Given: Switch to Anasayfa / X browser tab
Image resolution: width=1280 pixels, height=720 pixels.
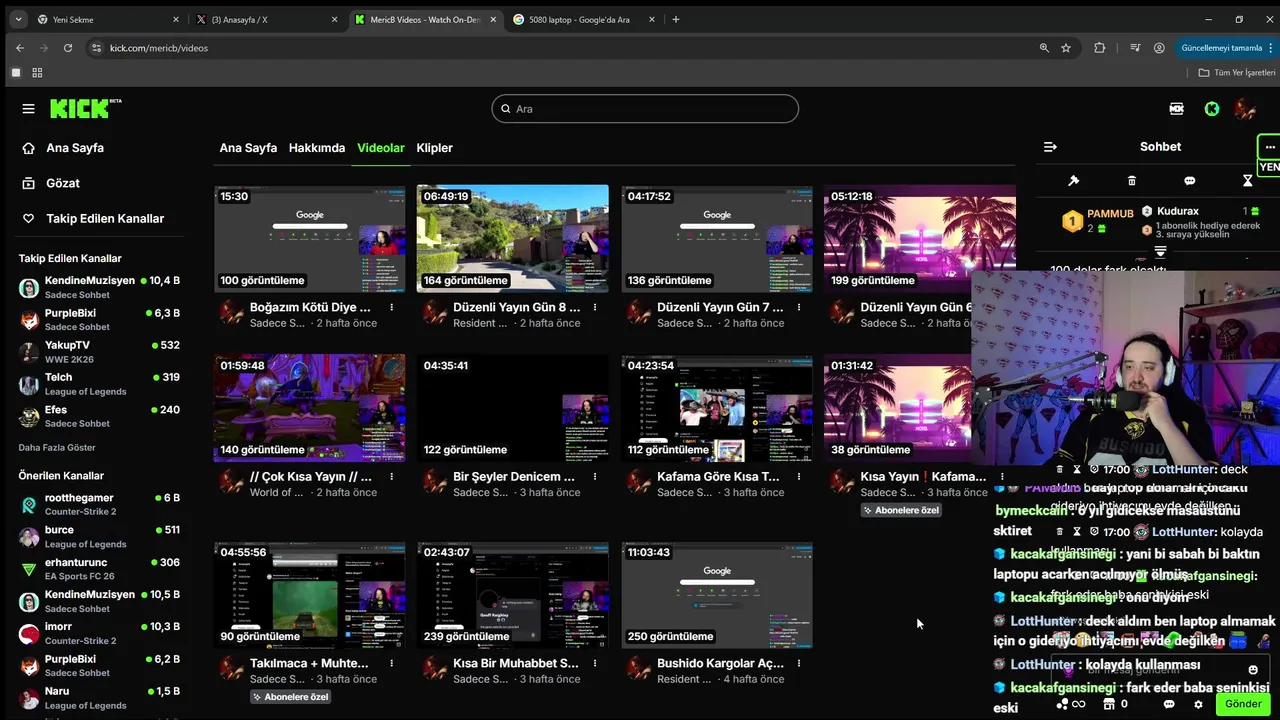Looking at the screenshot, I should (266, 19).
